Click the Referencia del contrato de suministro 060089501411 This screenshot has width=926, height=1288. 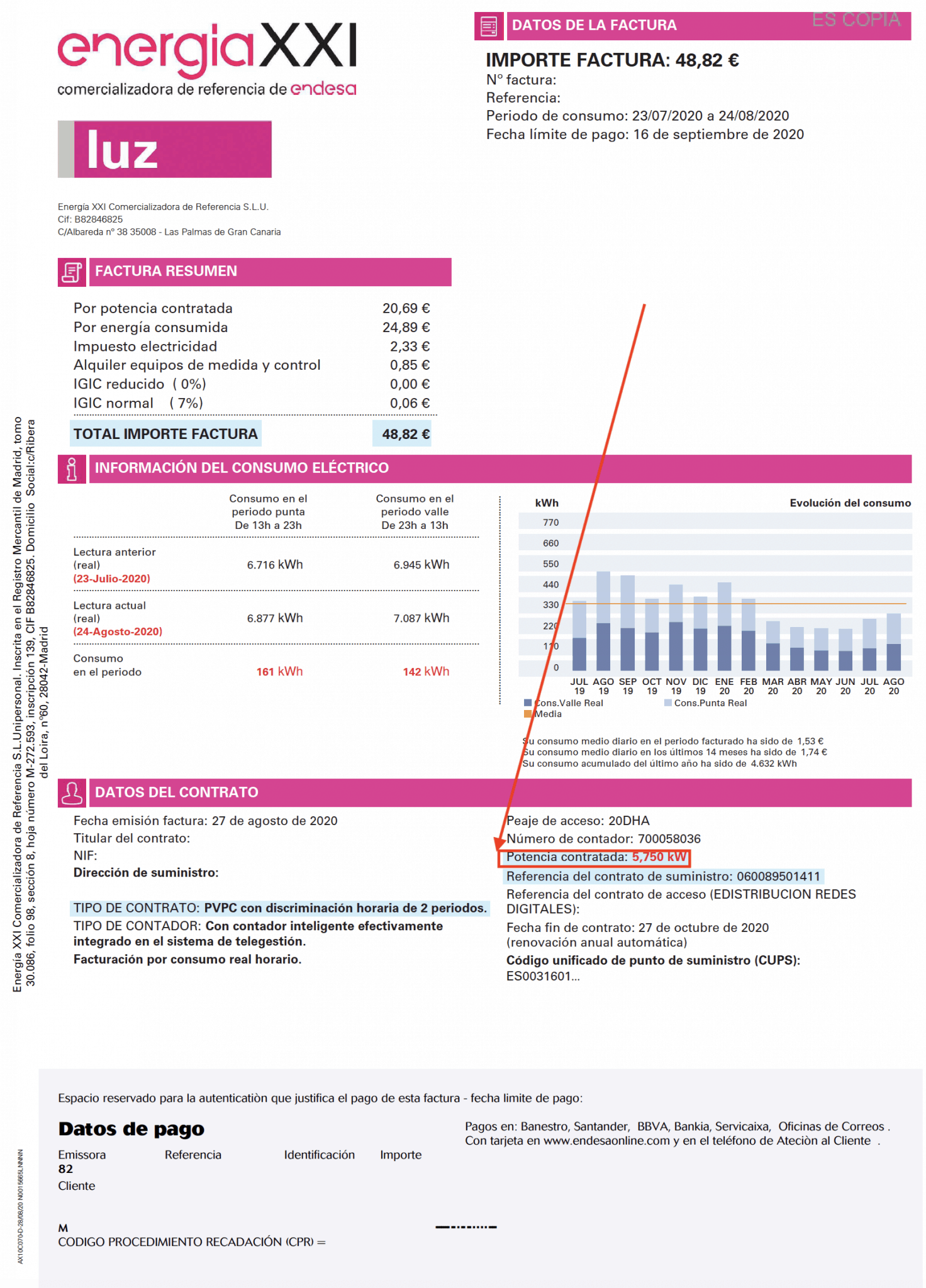coord(664,877)
